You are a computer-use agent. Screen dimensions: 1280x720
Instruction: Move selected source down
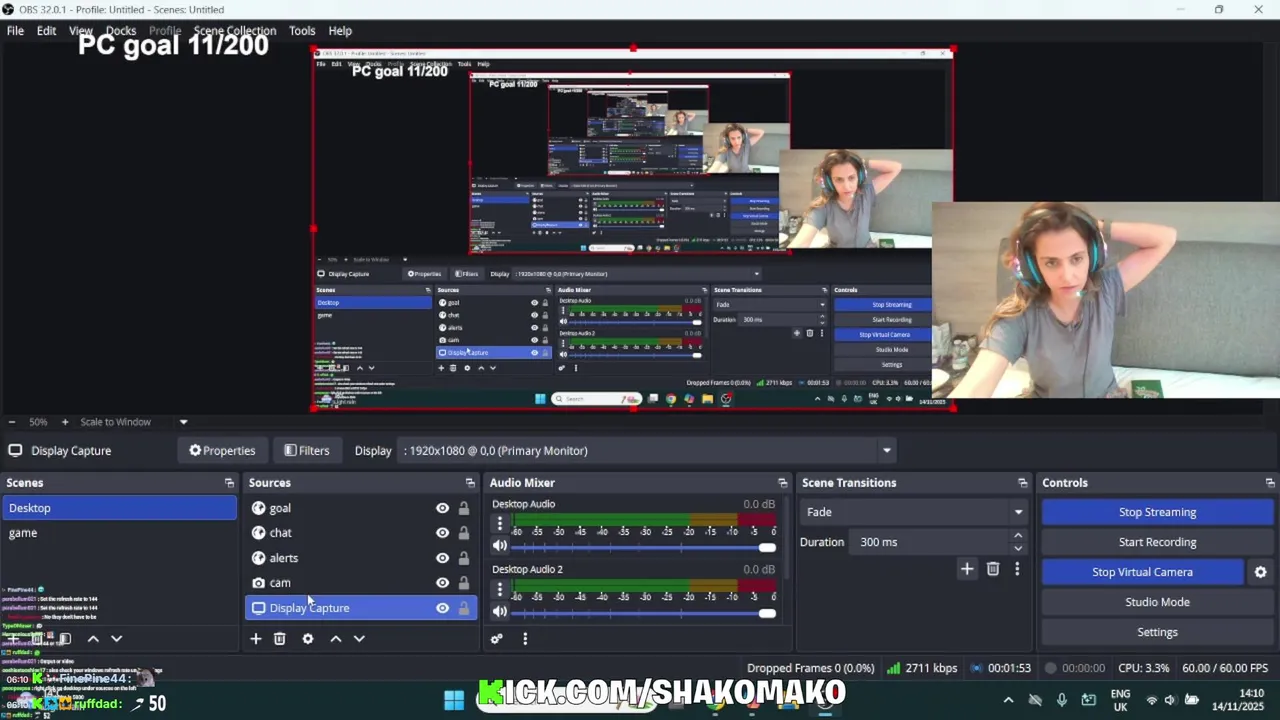pos(360,639)
